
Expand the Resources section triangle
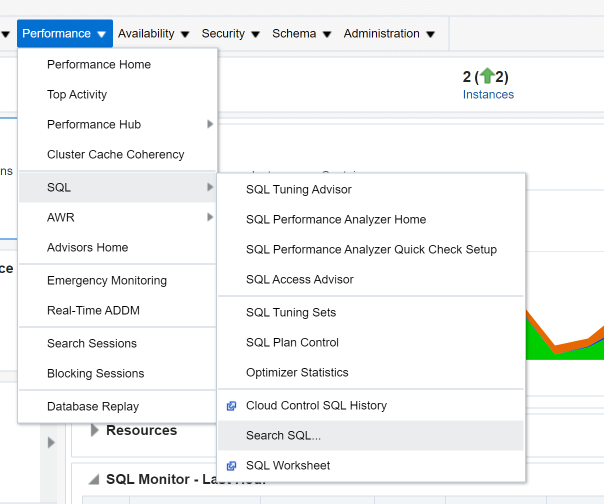point(95,431)
